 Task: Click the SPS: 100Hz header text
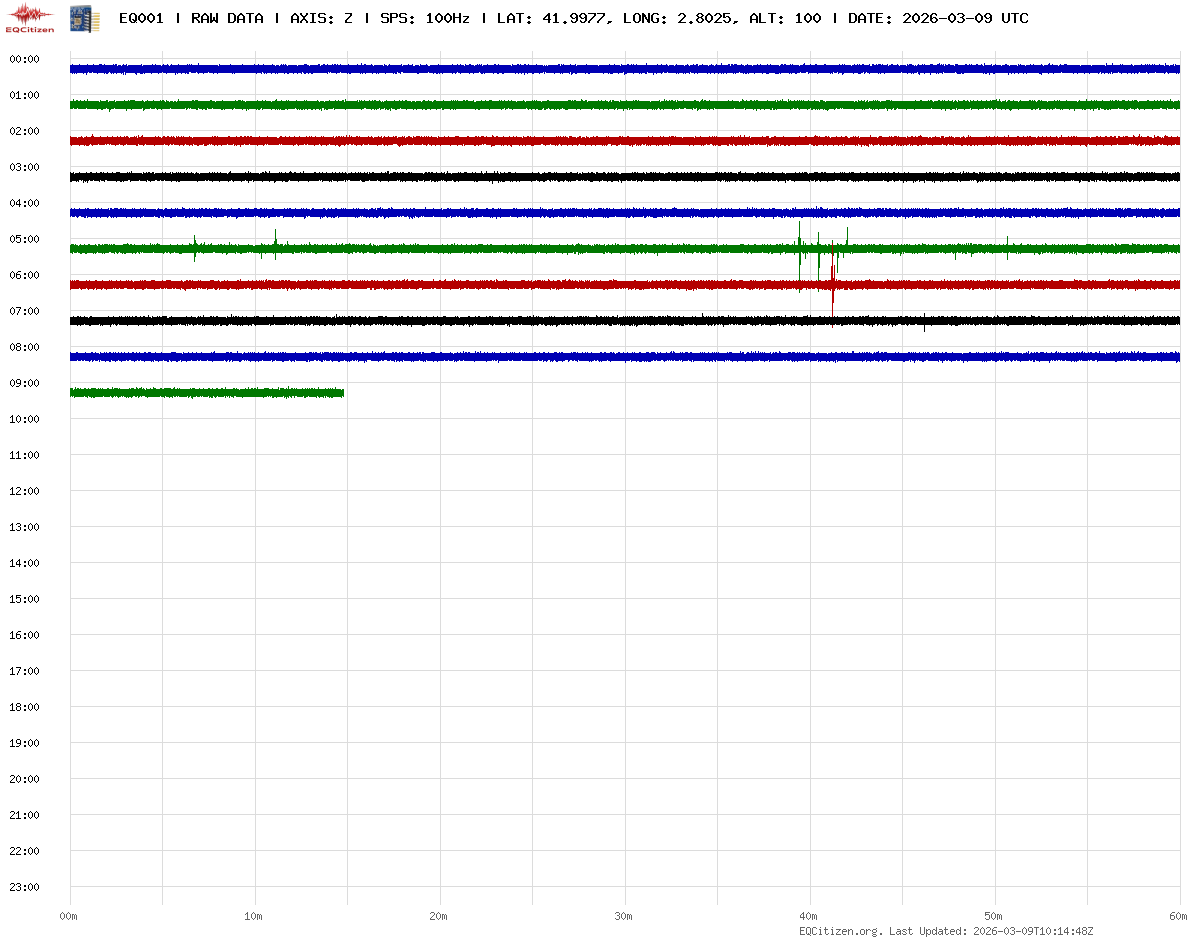(x=424, y=18)
